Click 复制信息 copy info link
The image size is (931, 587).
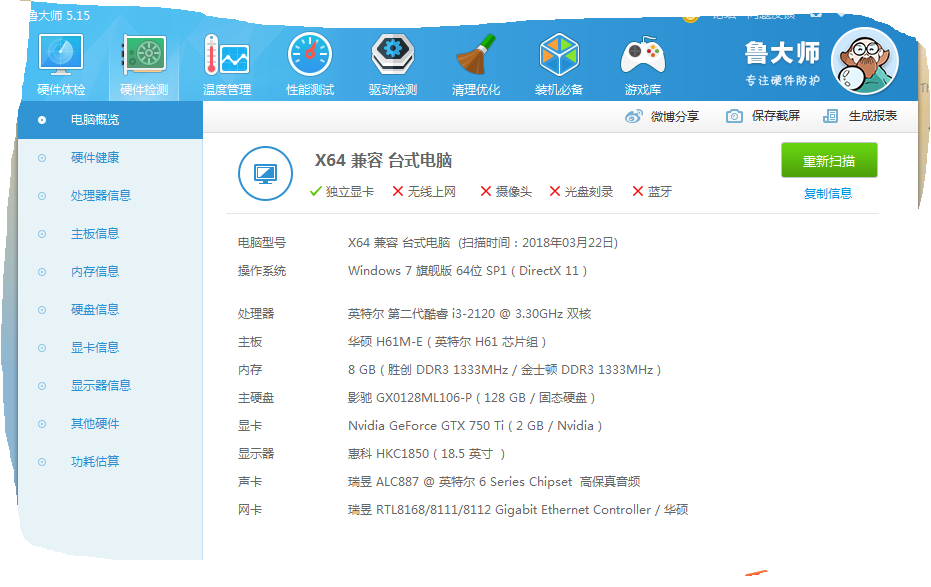[x=828, y=193]
